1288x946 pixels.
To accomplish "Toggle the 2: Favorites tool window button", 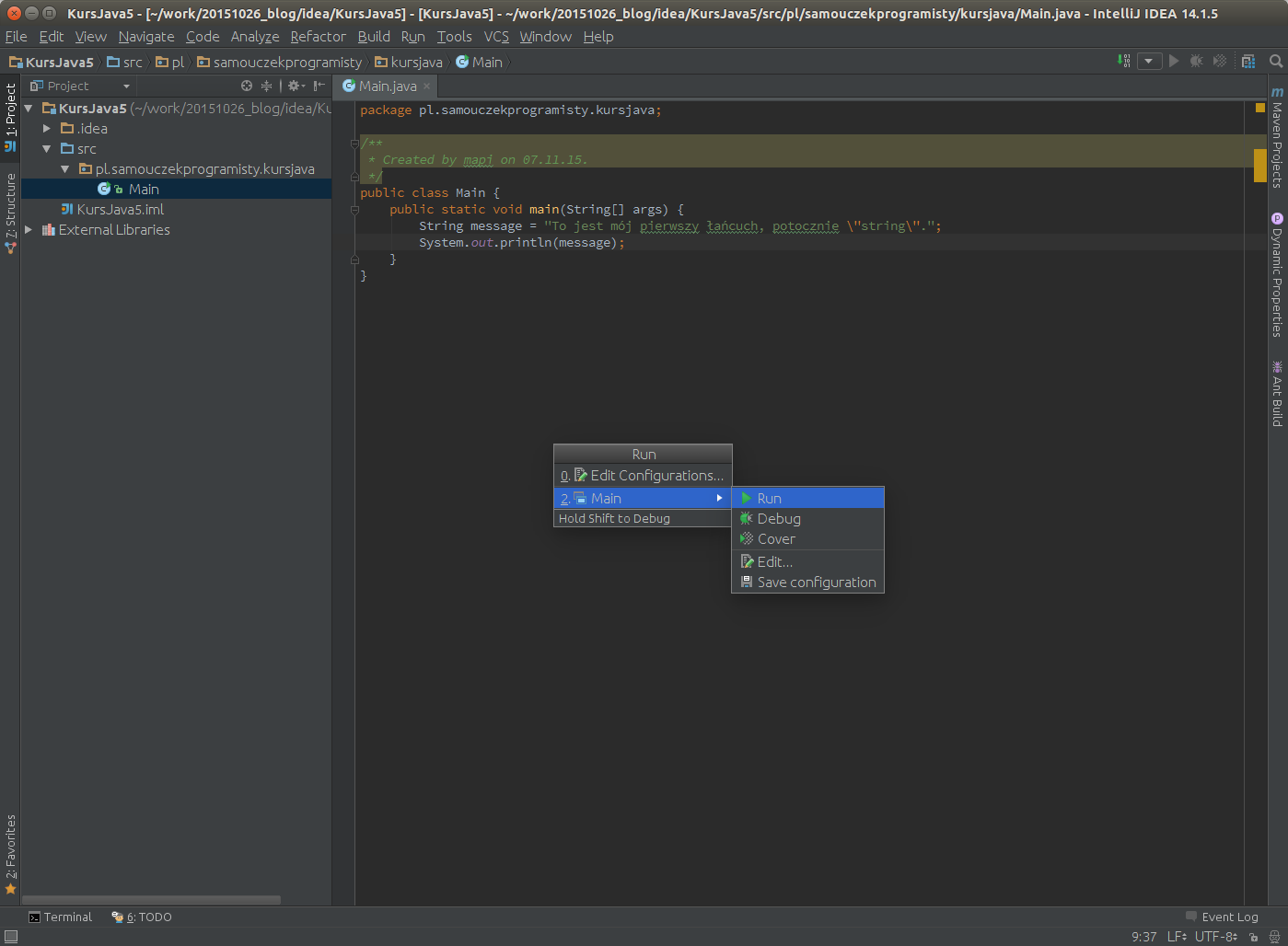I will click(10, 855).
